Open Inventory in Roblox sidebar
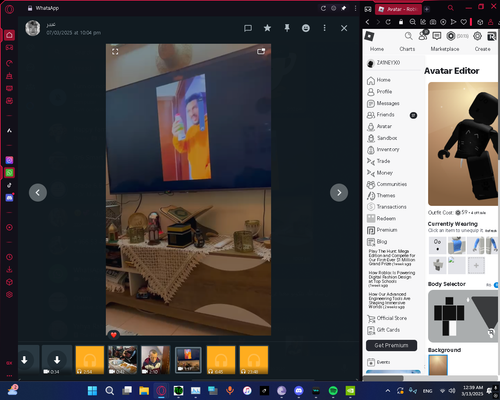Image resolution: width=500 pixels, height=400 pixels. pos(388,149)
